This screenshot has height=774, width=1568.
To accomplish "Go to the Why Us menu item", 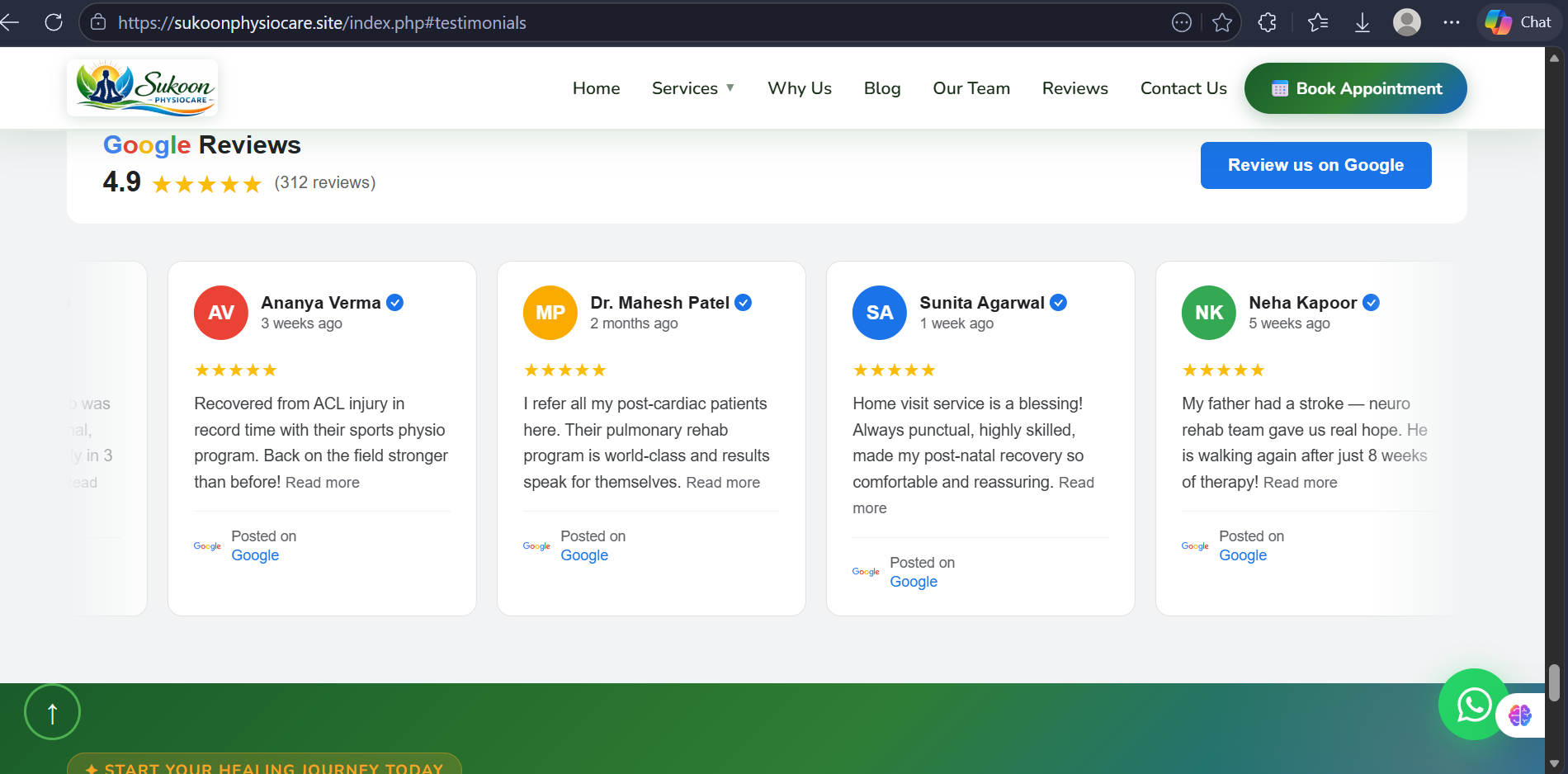I will pyautogui.click(x=799, y=88).
